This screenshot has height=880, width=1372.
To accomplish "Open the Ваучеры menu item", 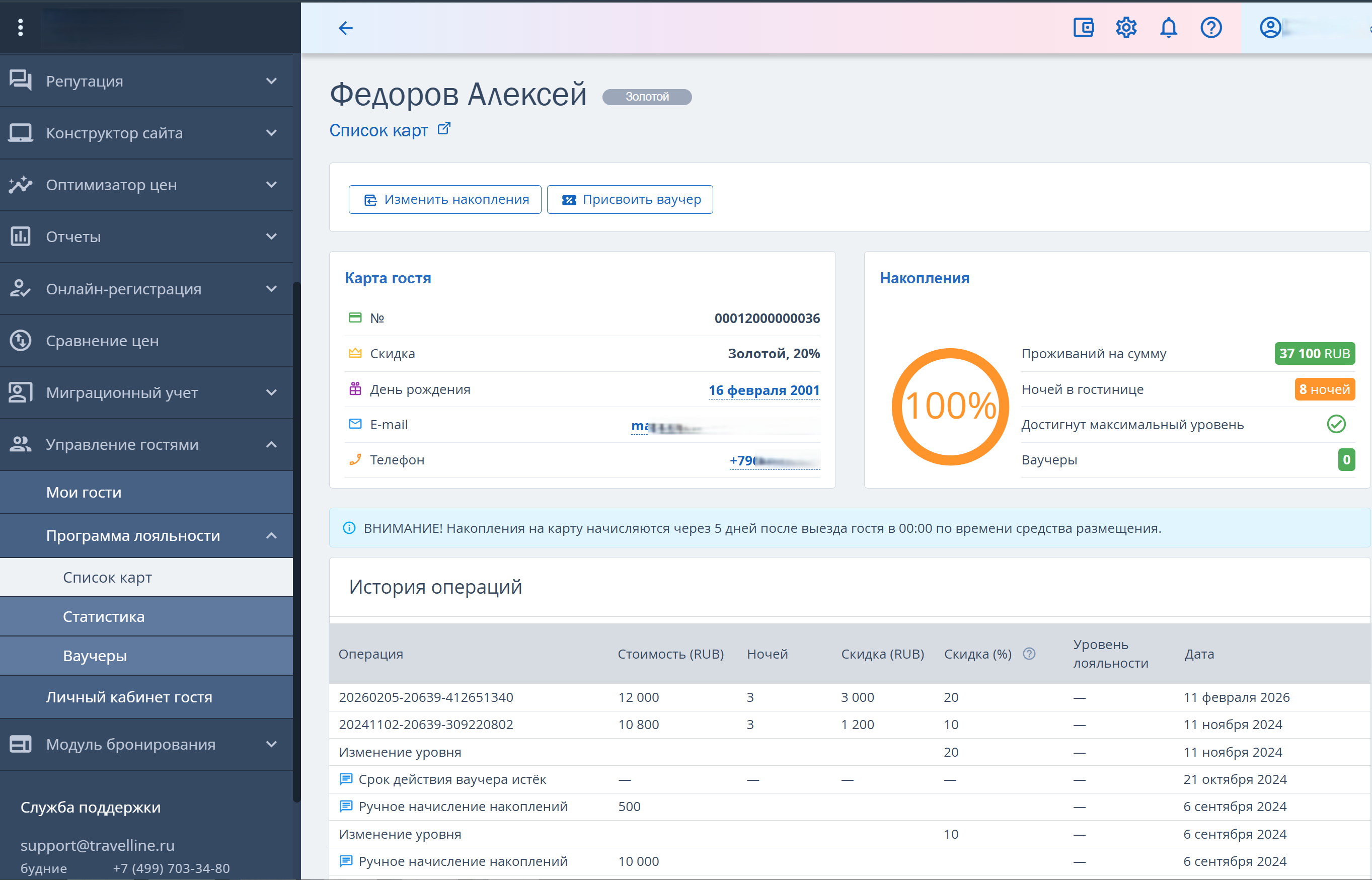I will 95,656.
